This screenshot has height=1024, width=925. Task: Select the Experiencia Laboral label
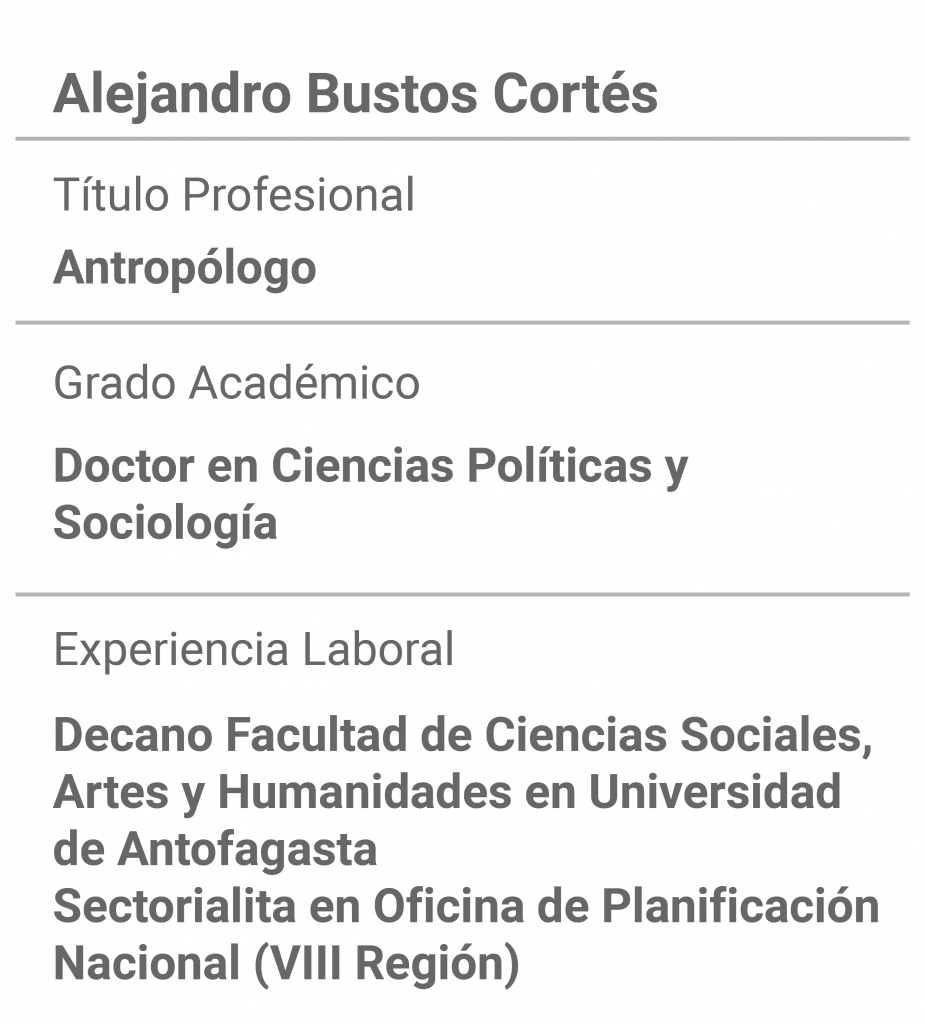tap(253, 650)
